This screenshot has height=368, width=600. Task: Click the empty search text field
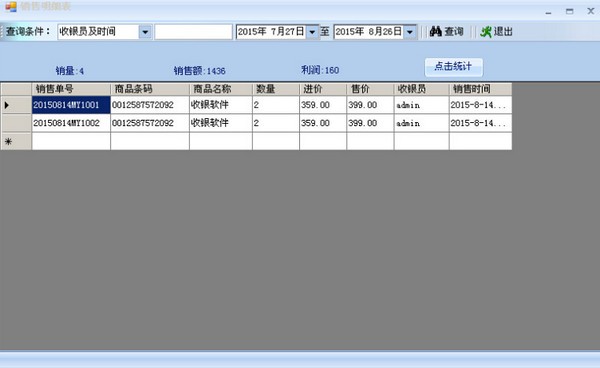pos(193,32)
